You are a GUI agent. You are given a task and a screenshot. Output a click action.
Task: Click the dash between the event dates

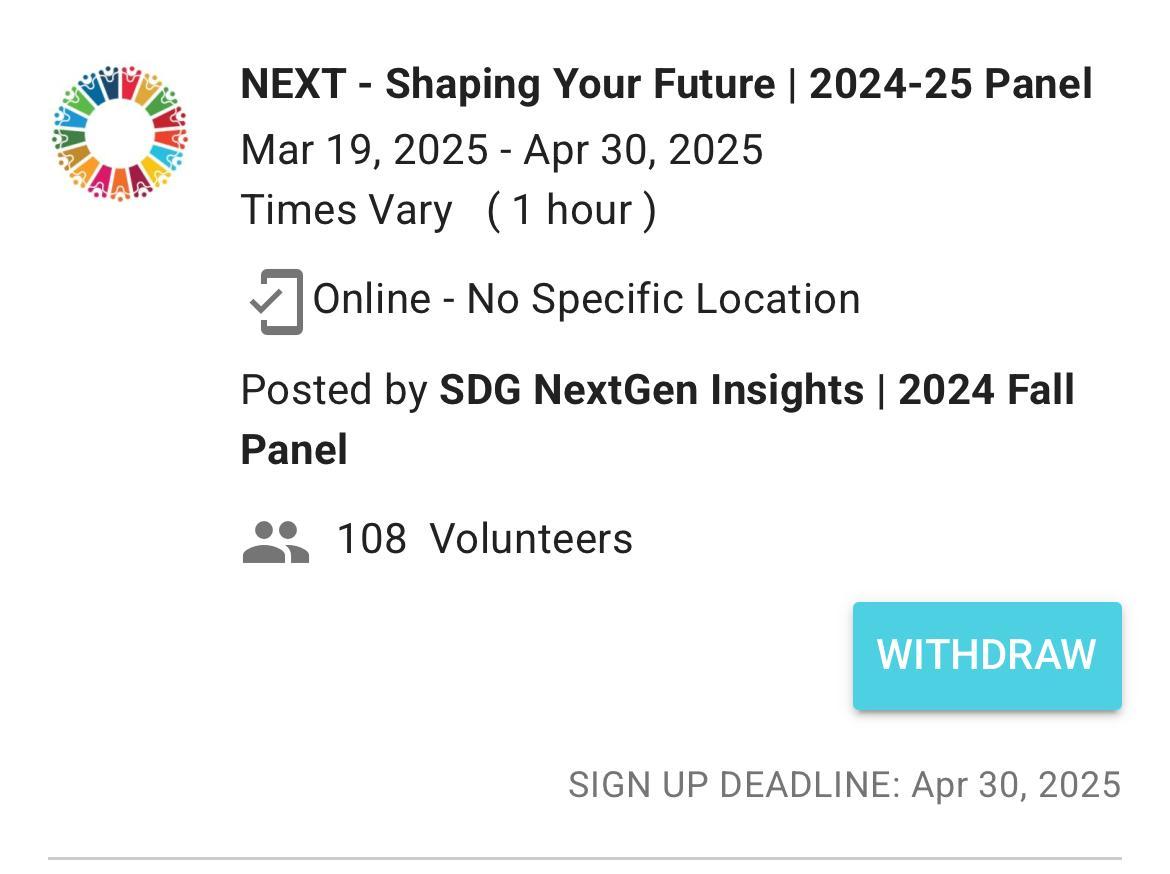coord(506,151)
